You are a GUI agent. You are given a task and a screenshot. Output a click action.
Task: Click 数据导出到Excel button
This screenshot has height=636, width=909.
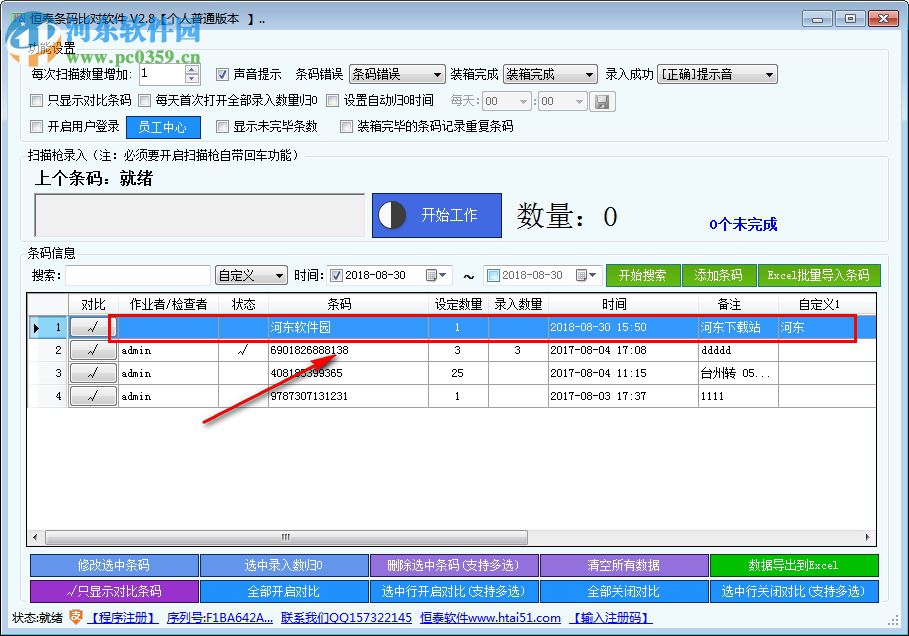[794, 565]
